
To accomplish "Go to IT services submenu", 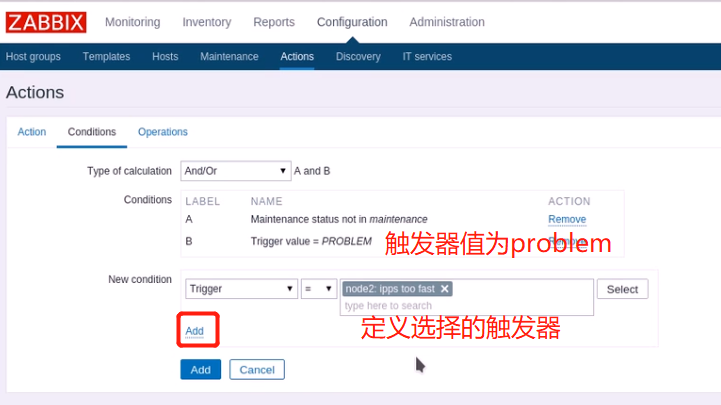I will click(x=427, y=57).
